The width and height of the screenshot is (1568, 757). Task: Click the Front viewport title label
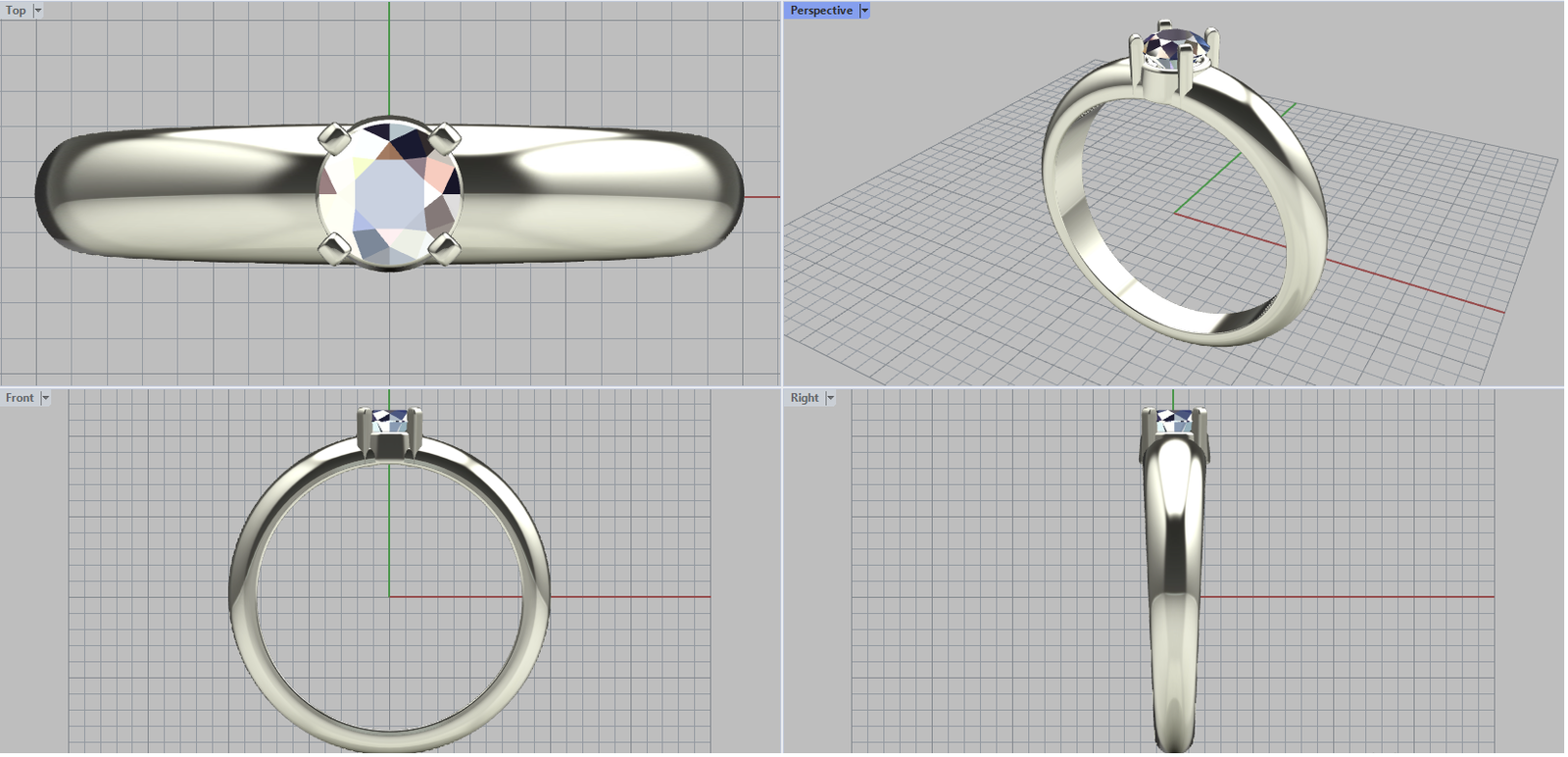(x=20, y=398)
